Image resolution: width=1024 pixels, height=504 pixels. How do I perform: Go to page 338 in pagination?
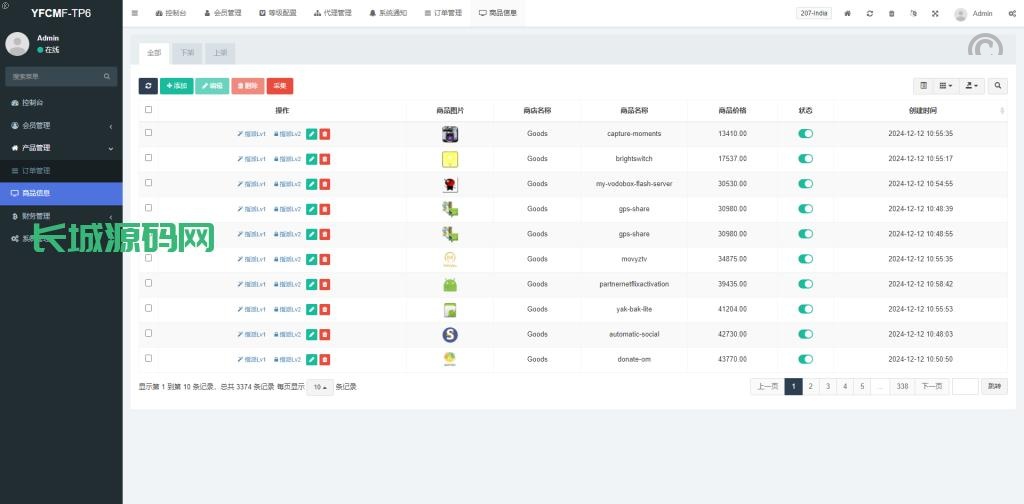[902, 387]
